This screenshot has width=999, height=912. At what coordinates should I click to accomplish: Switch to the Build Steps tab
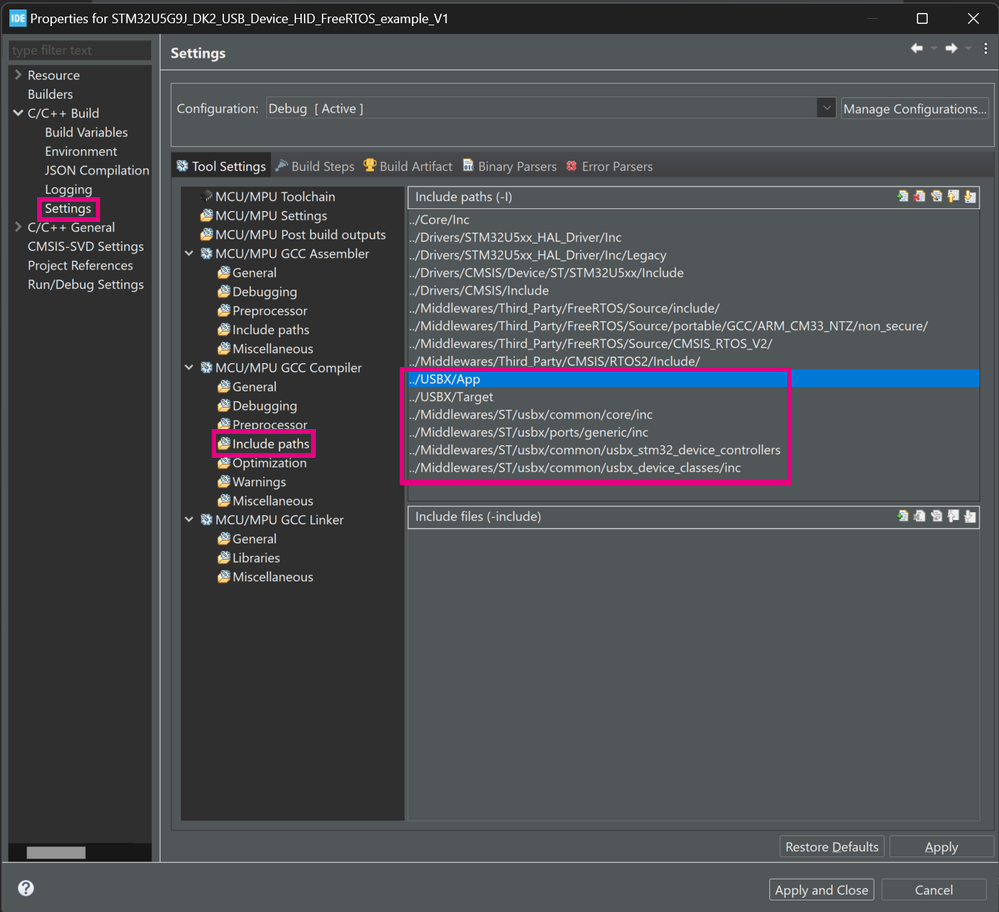[x=315, y=166]
